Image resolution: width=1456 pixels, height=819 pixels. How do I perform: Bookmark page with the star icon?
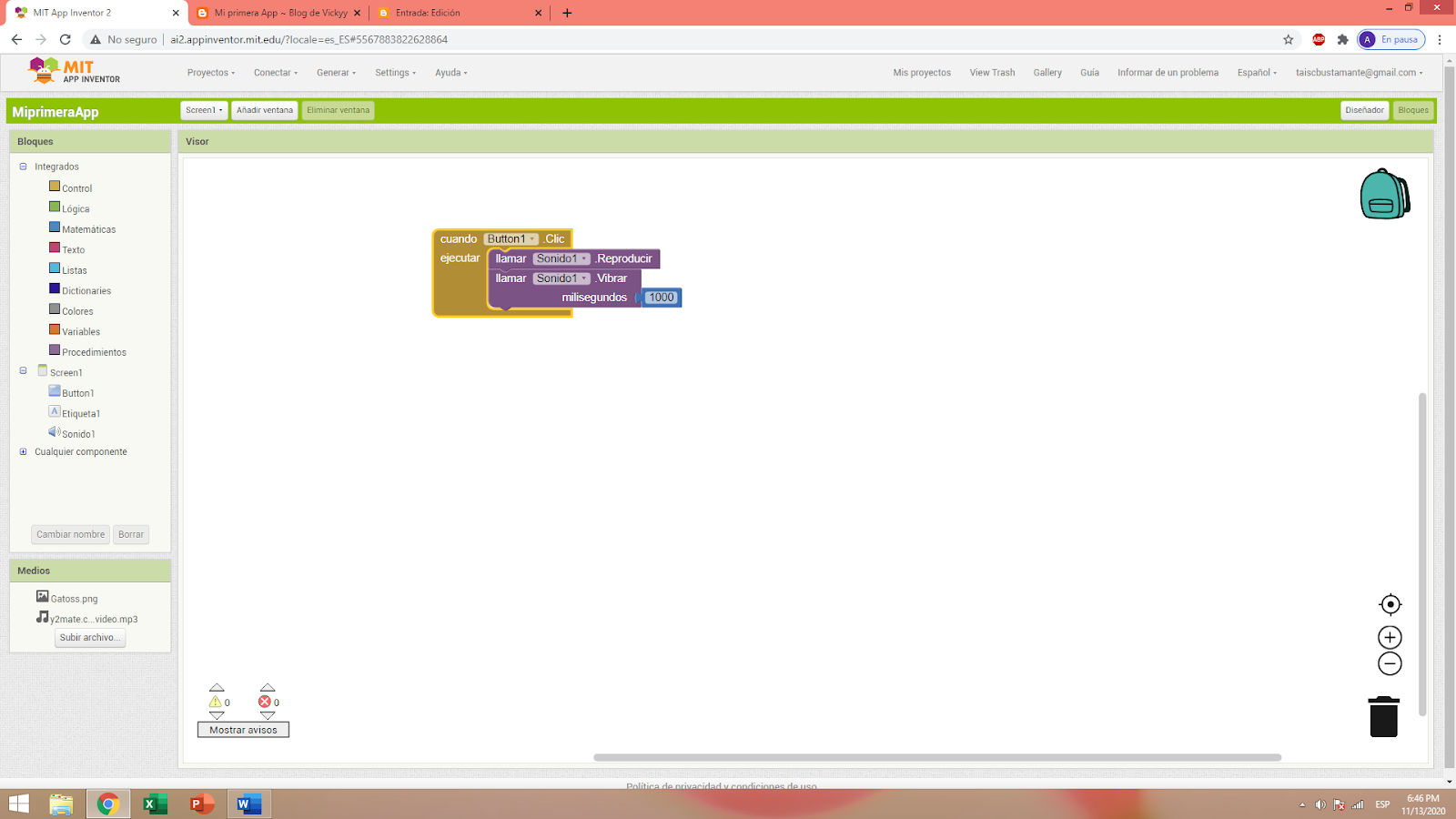pyautogui.click(x=1288, y=39)
